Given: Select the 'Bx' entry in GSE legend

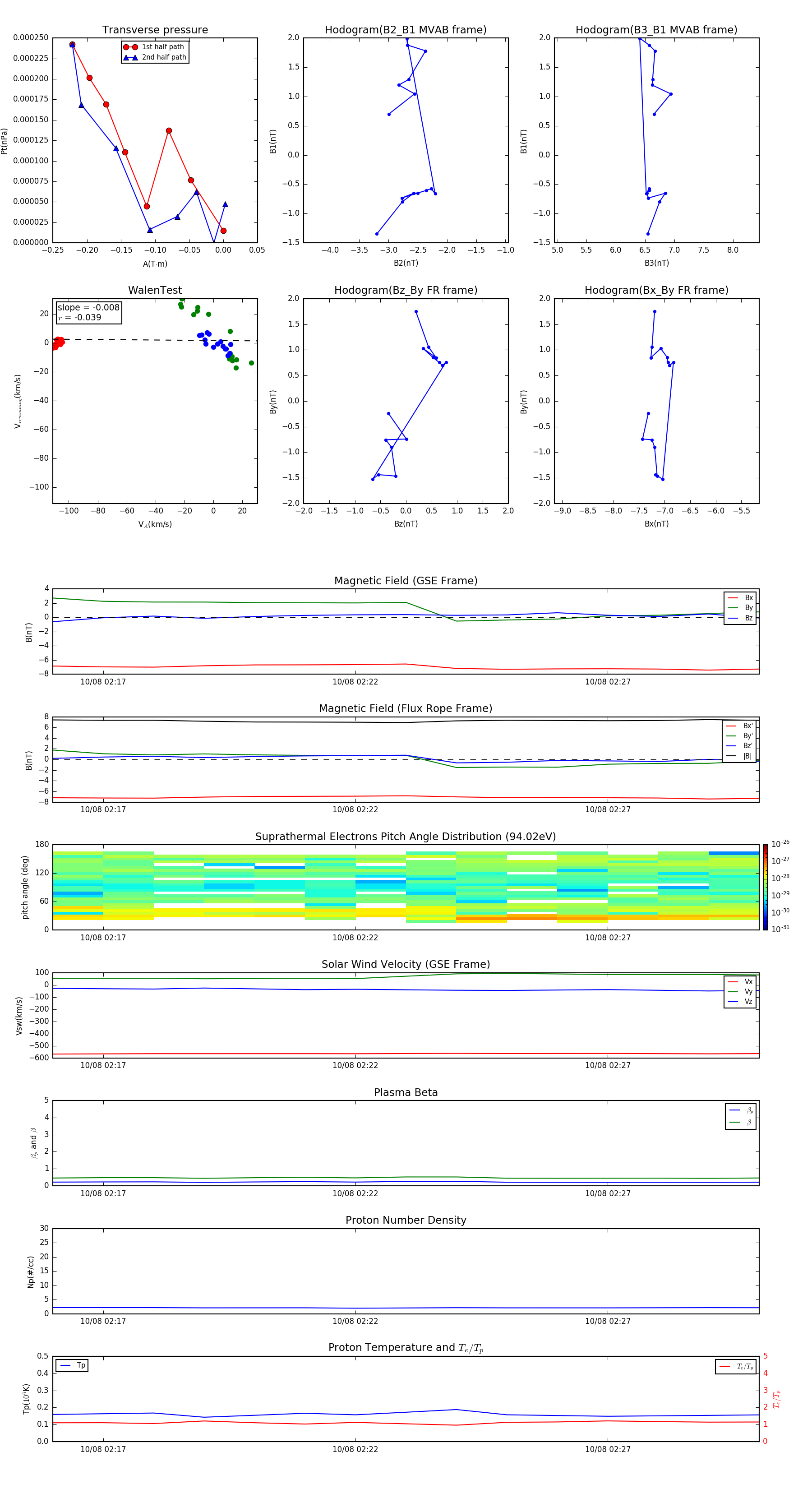Looking at the screenshot, I should coord(740,598).
